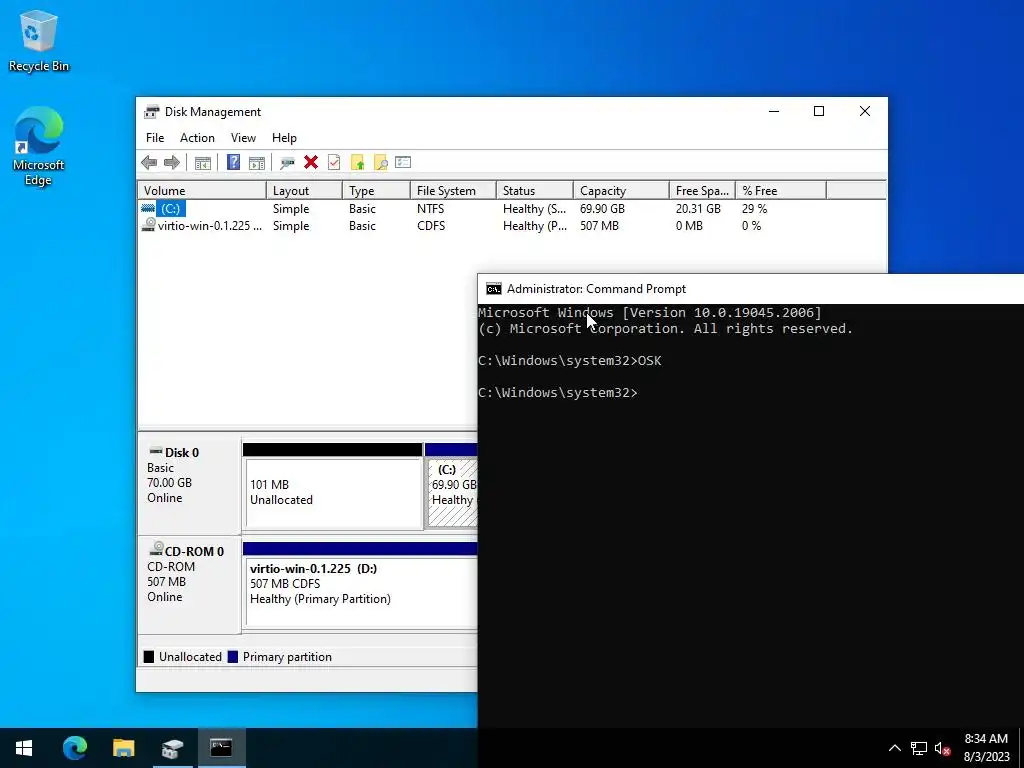Click the Properties checkmark page icon
This screenshot has height=768, width=1024.
point(334,163)
